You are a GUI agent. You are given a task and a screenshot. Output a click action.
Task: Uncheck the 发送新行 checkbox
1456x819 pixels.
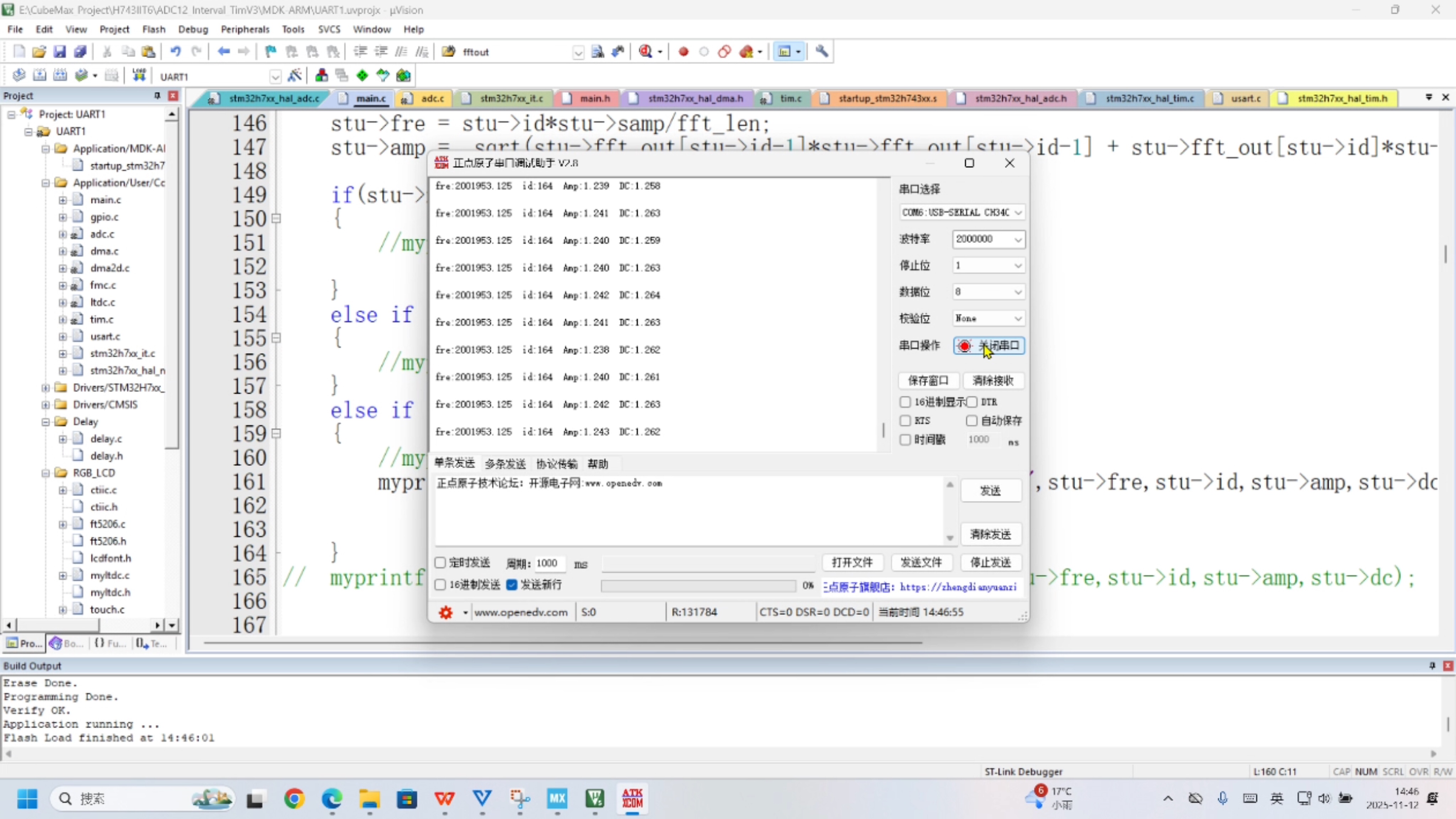pos(512,585)
